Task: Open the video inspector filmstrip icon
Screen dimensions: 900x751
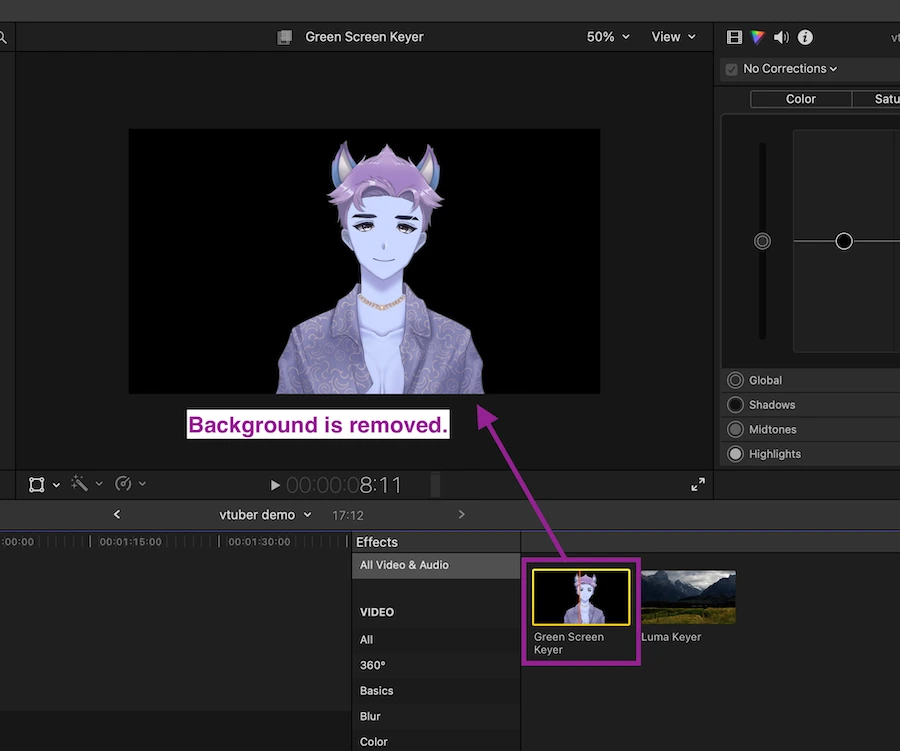Action: coord(734,37)
